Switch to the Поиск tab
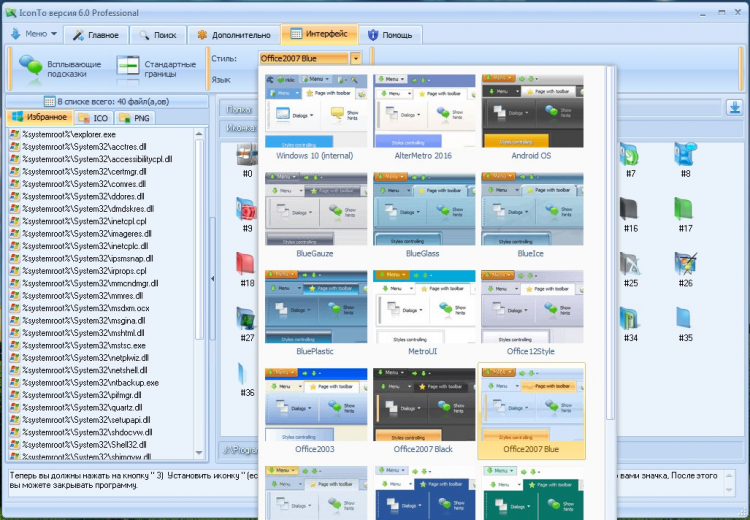Viewport: 750px width, 520px height. click(158, 35)
